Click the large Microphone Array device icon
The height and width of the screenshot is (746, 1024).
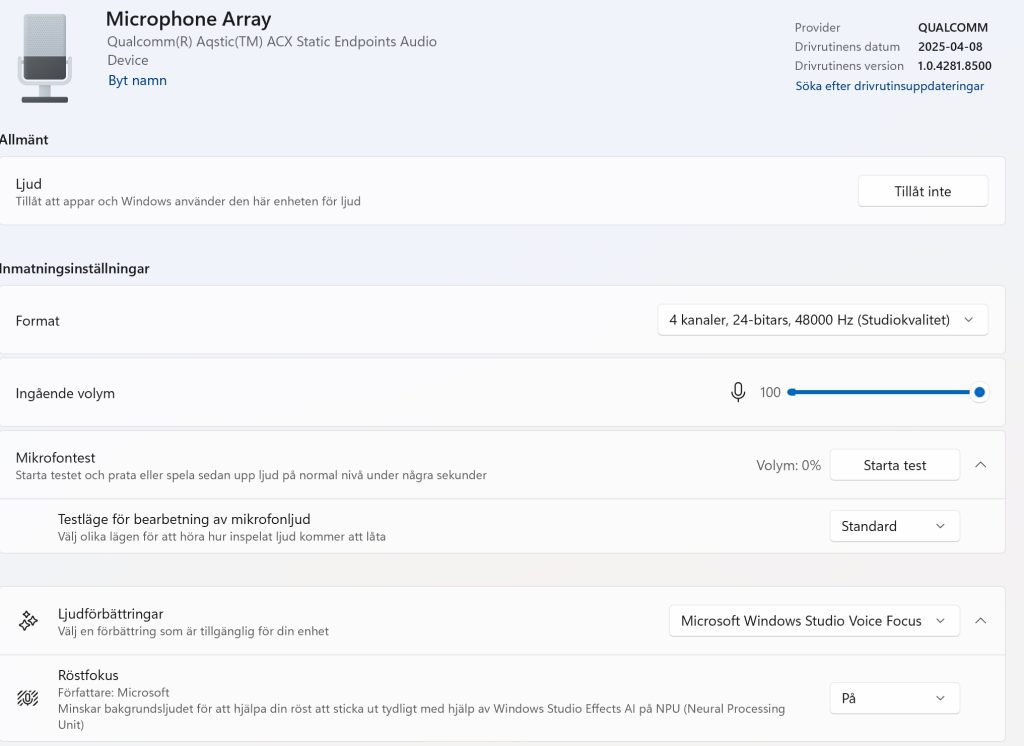coord(44,58)
